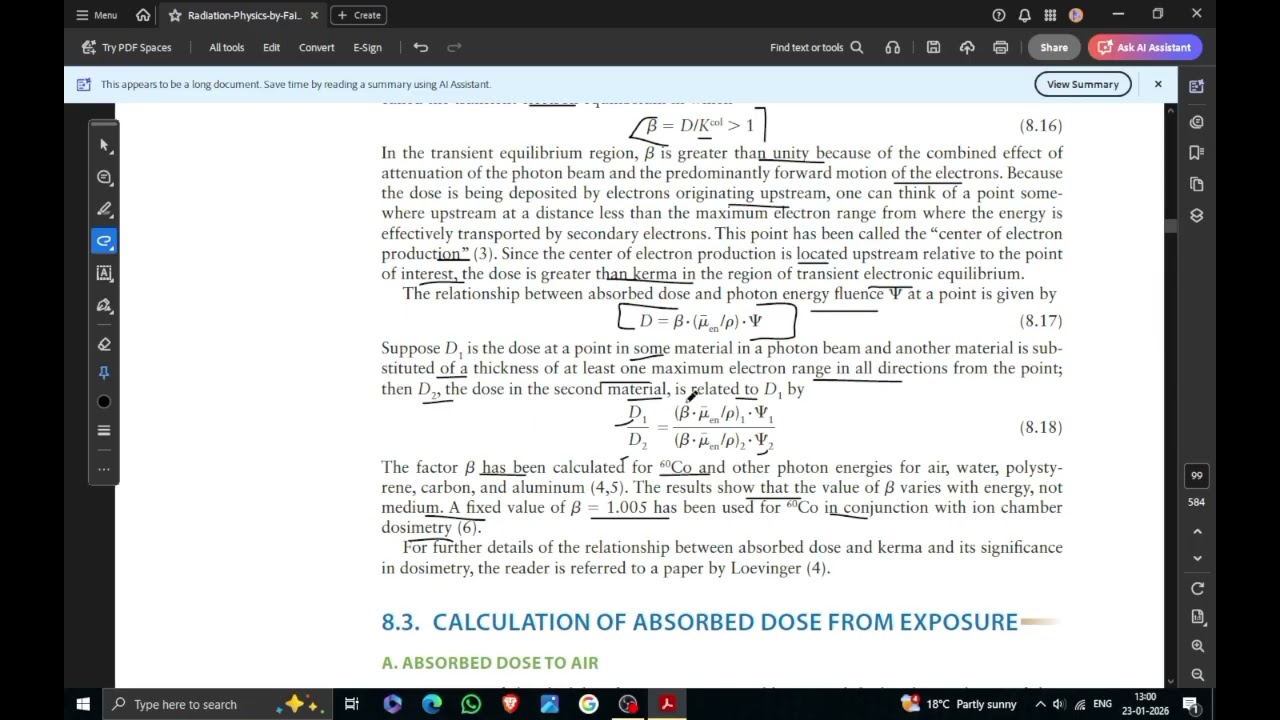Click scrollbar down arrow at bottom
Screen dimensions: 1280x720
tap(1171, 682)
